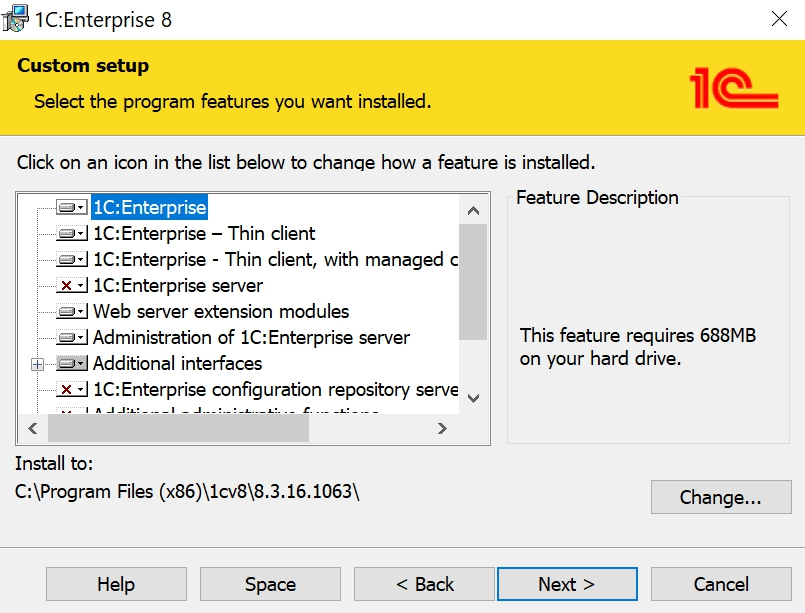805x613 pixels.
Task: Expand the Additional interfaces tree node
Action: tap(37, 365)
